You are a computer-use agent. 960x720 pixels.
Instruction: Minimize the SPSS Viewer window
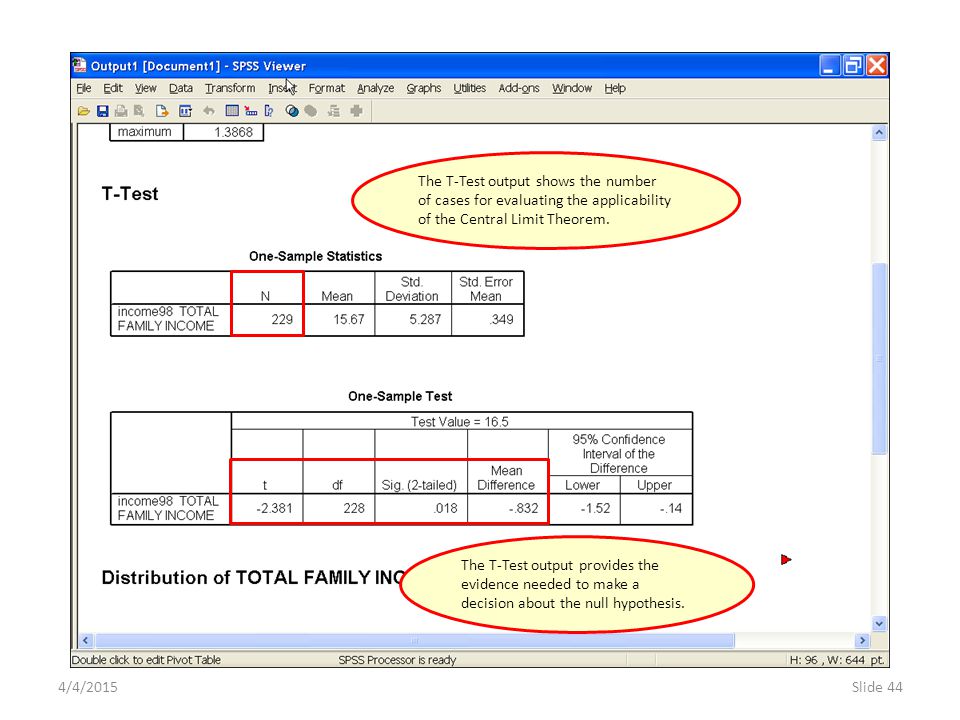click(x=829, y=65)
